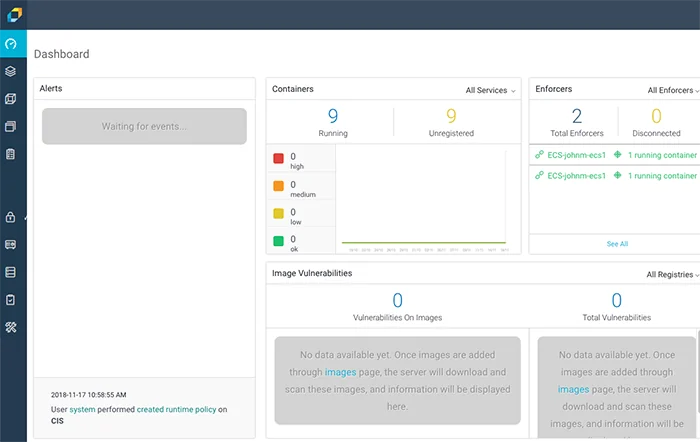Click the orange medium severity swatch
The width and height of the screenshot is (700, 442).
tap(278, 186)
